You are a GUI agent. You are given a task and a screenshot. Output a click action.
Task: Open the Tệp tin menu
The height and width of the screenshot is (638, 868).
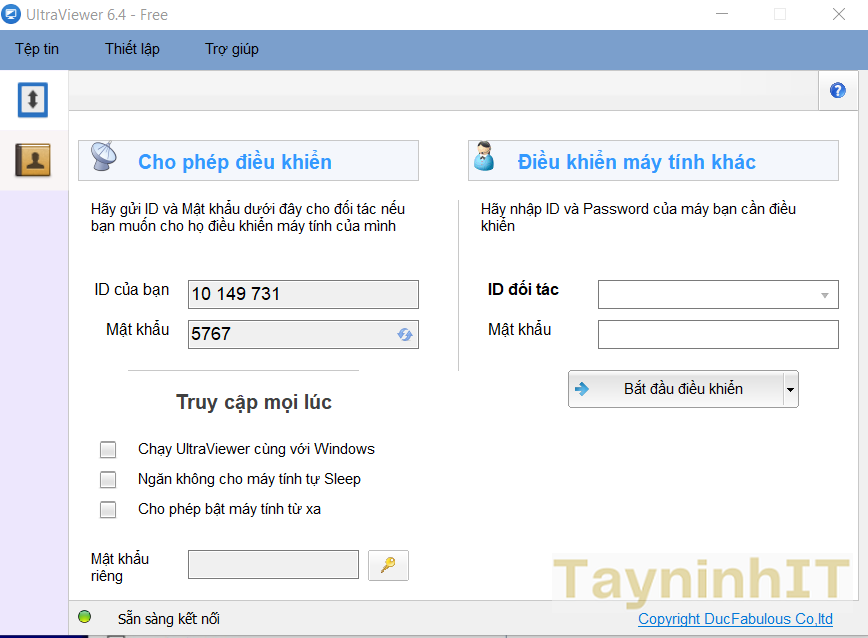tap(37, 49)
